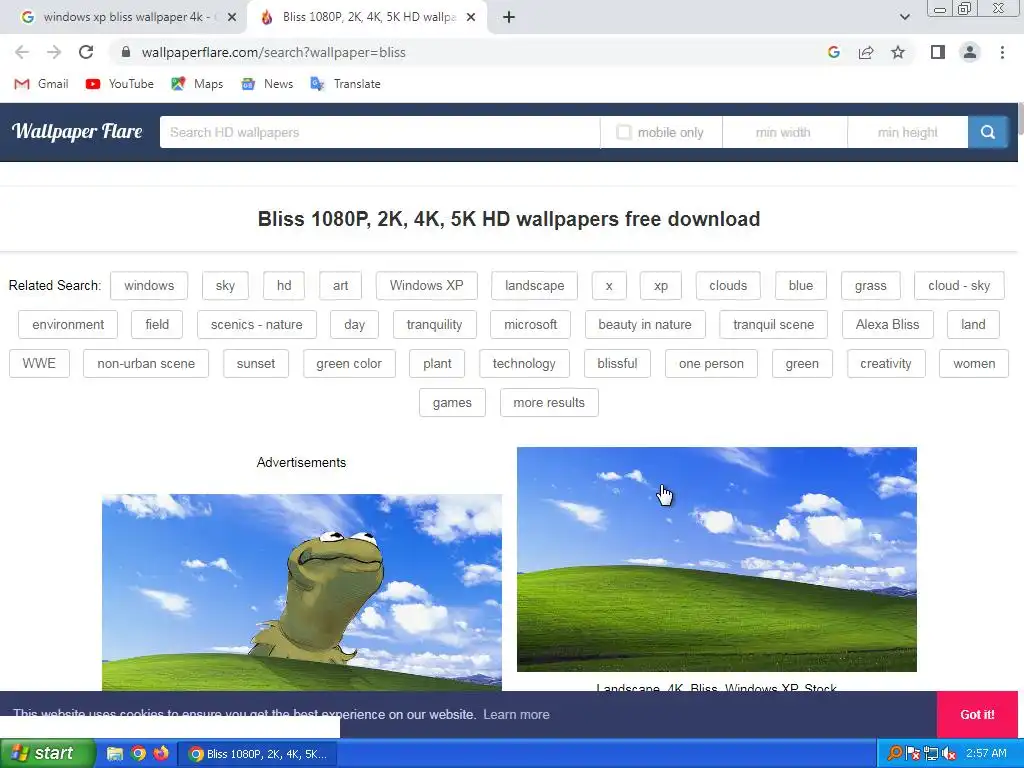This screenshot has height=768, width=1024.
Task: Expand the tab search chevron
Action: (x=904, y=17)
